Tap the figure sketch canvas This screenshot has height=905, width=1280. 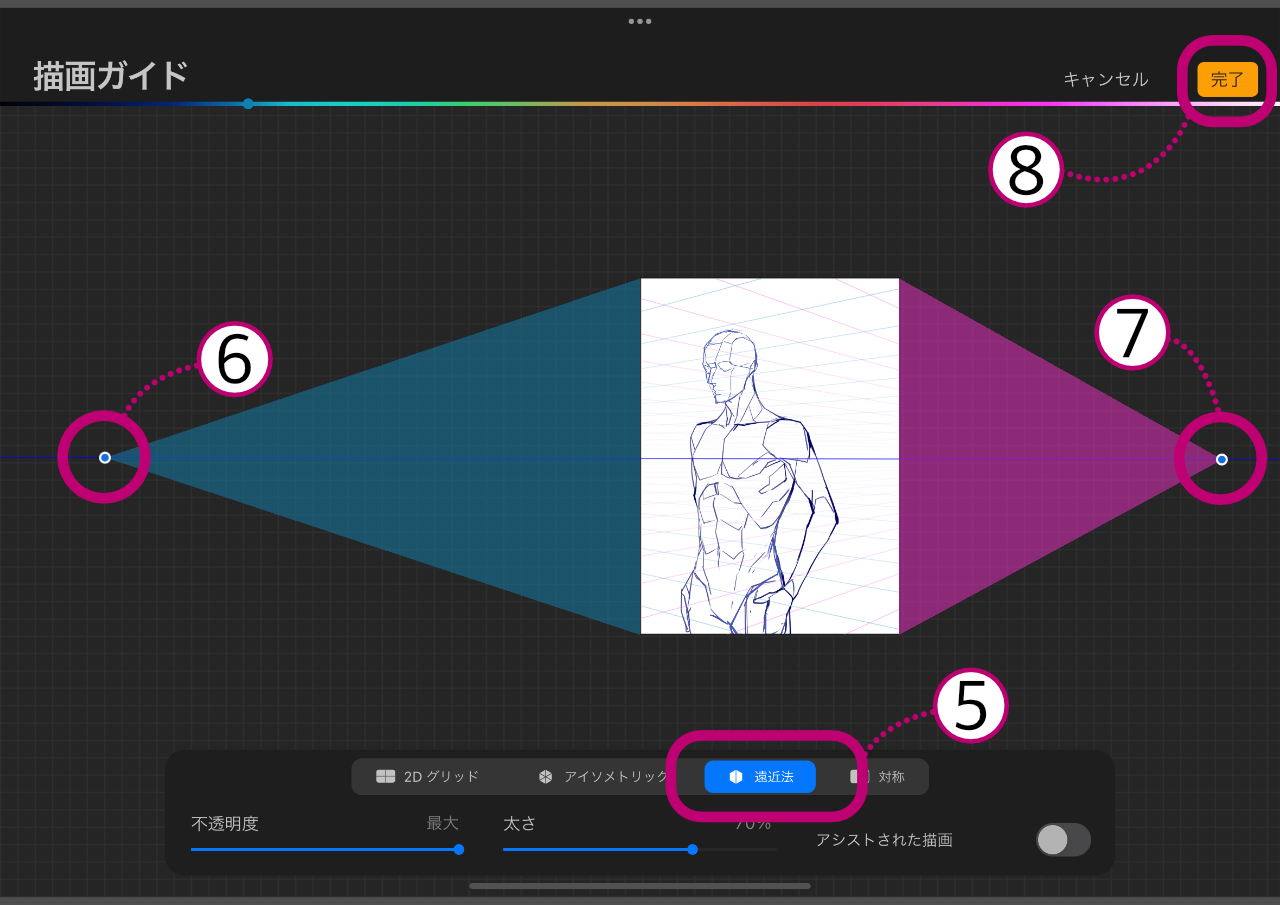pos(770,456)
